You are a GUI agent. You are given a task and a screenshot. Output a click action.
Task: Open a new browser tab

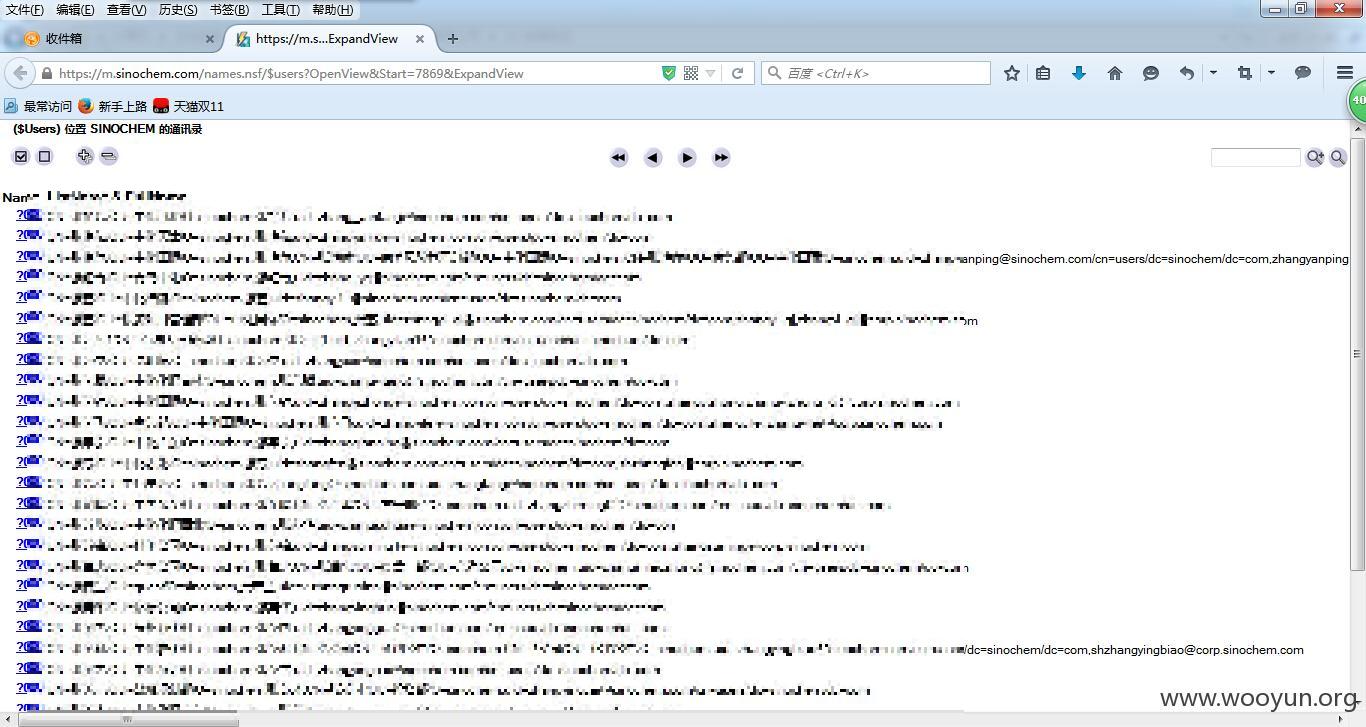(x=452, y=39)
